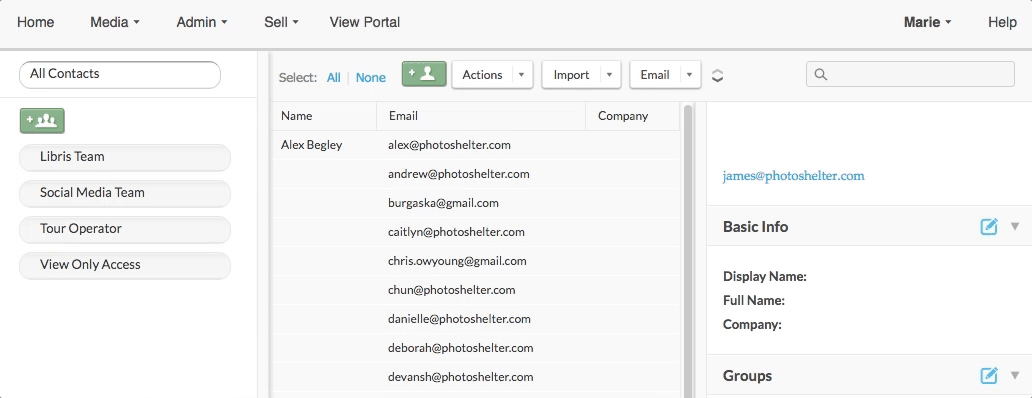Screen dimensions: 1032x398
Task: Open View Portal
Action: (x=365, y=22)
